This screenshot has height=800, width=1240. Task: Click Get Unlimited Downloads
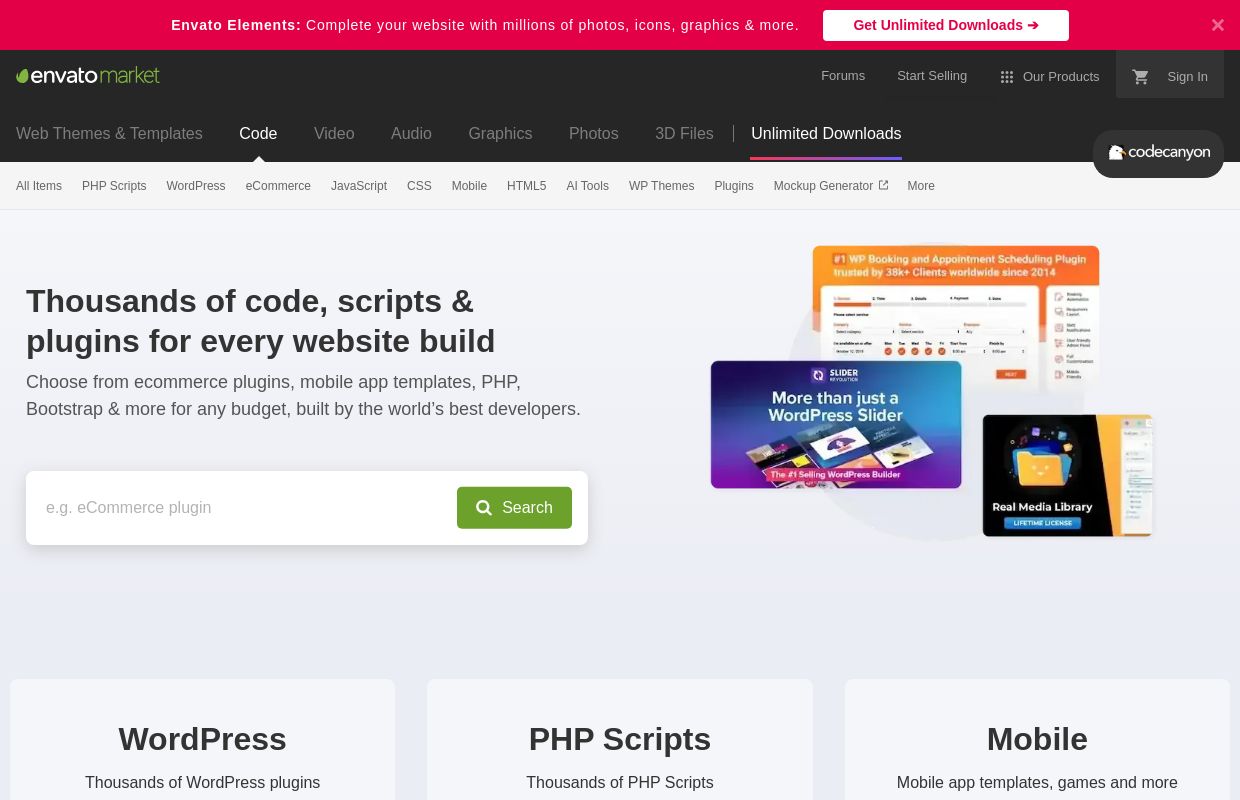click(945, 25)
